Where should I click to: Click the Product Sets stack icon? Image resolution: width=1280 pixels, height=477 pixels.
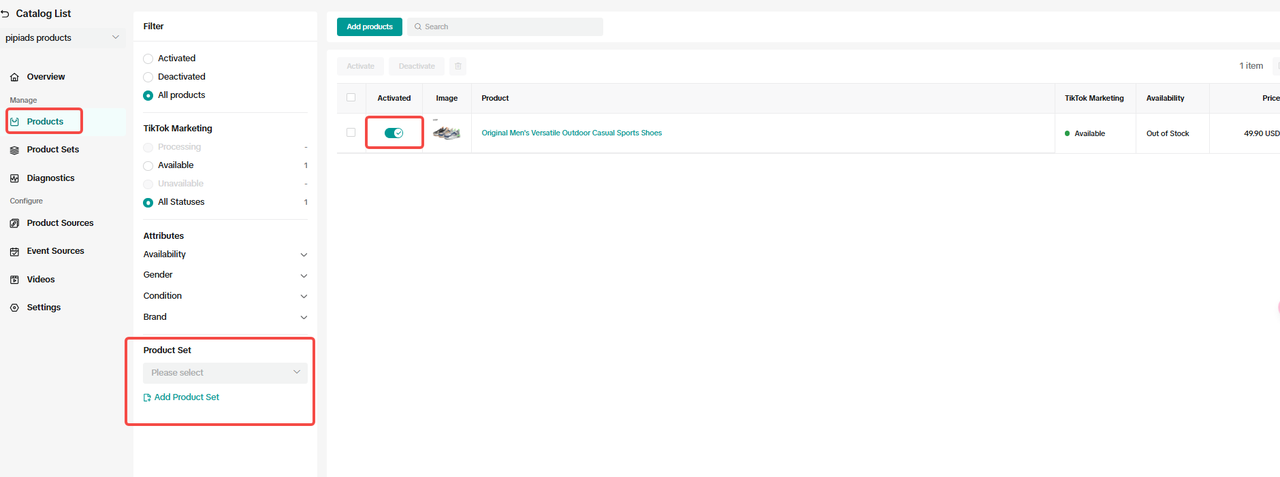14,150
